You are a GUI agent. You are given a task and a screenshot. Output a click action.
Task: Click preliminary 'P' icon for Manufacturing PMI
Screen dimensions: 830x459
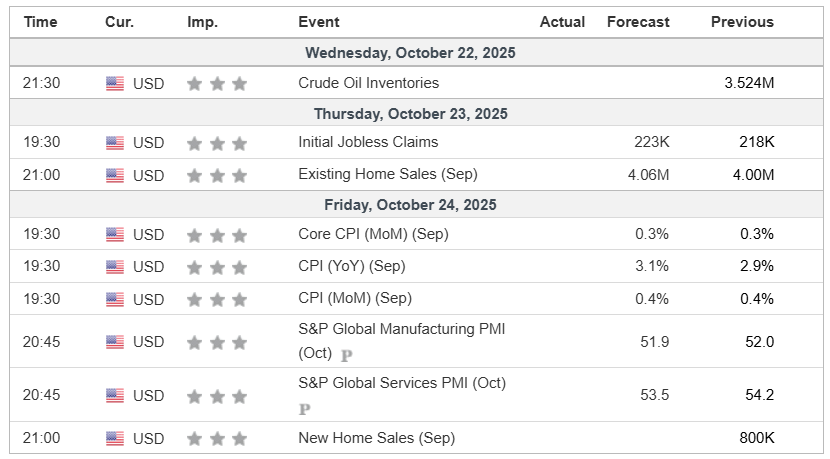point(347,355)
